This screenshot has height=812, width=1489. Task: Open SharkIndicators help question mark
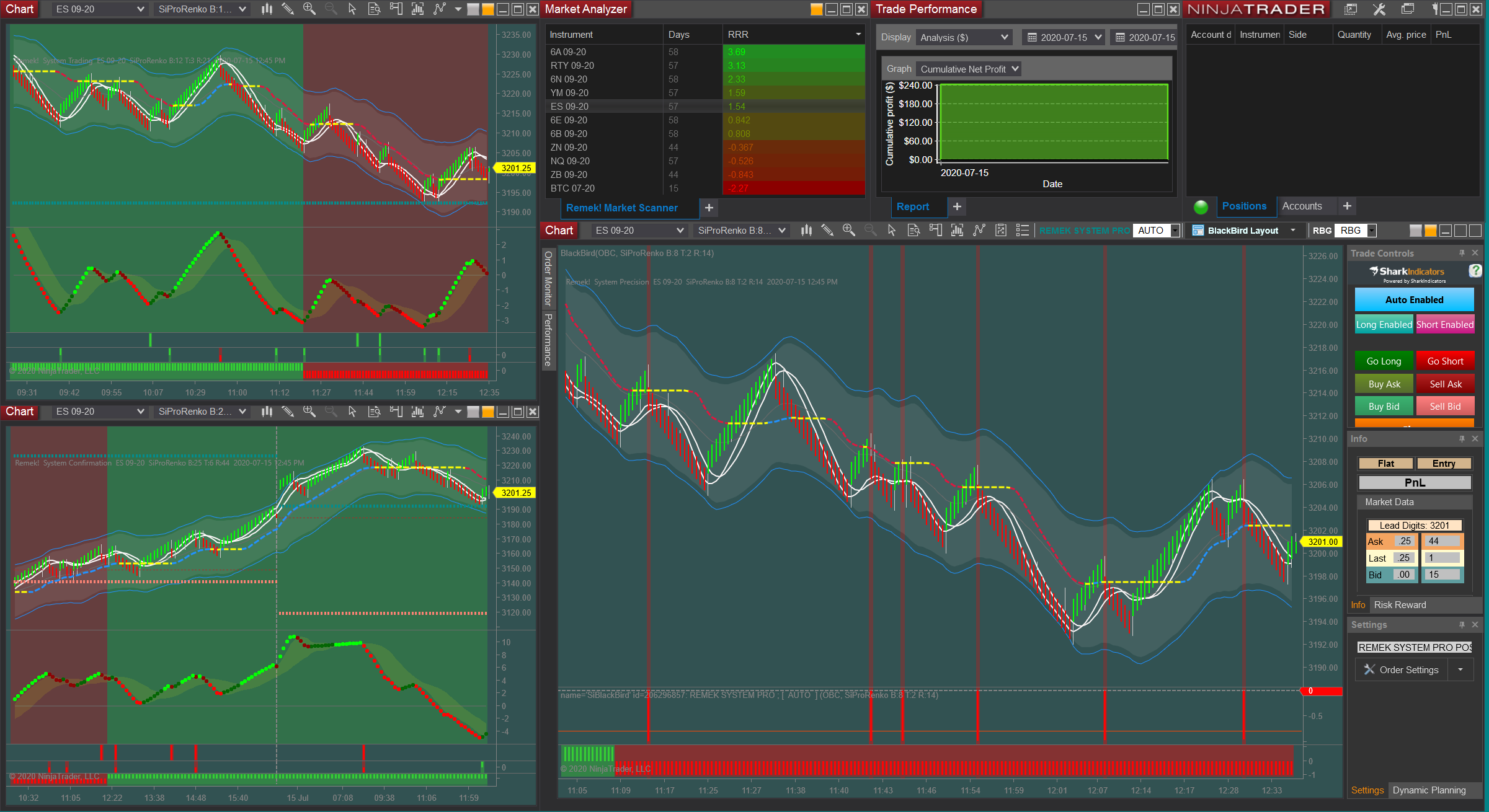coord(1475,271)
